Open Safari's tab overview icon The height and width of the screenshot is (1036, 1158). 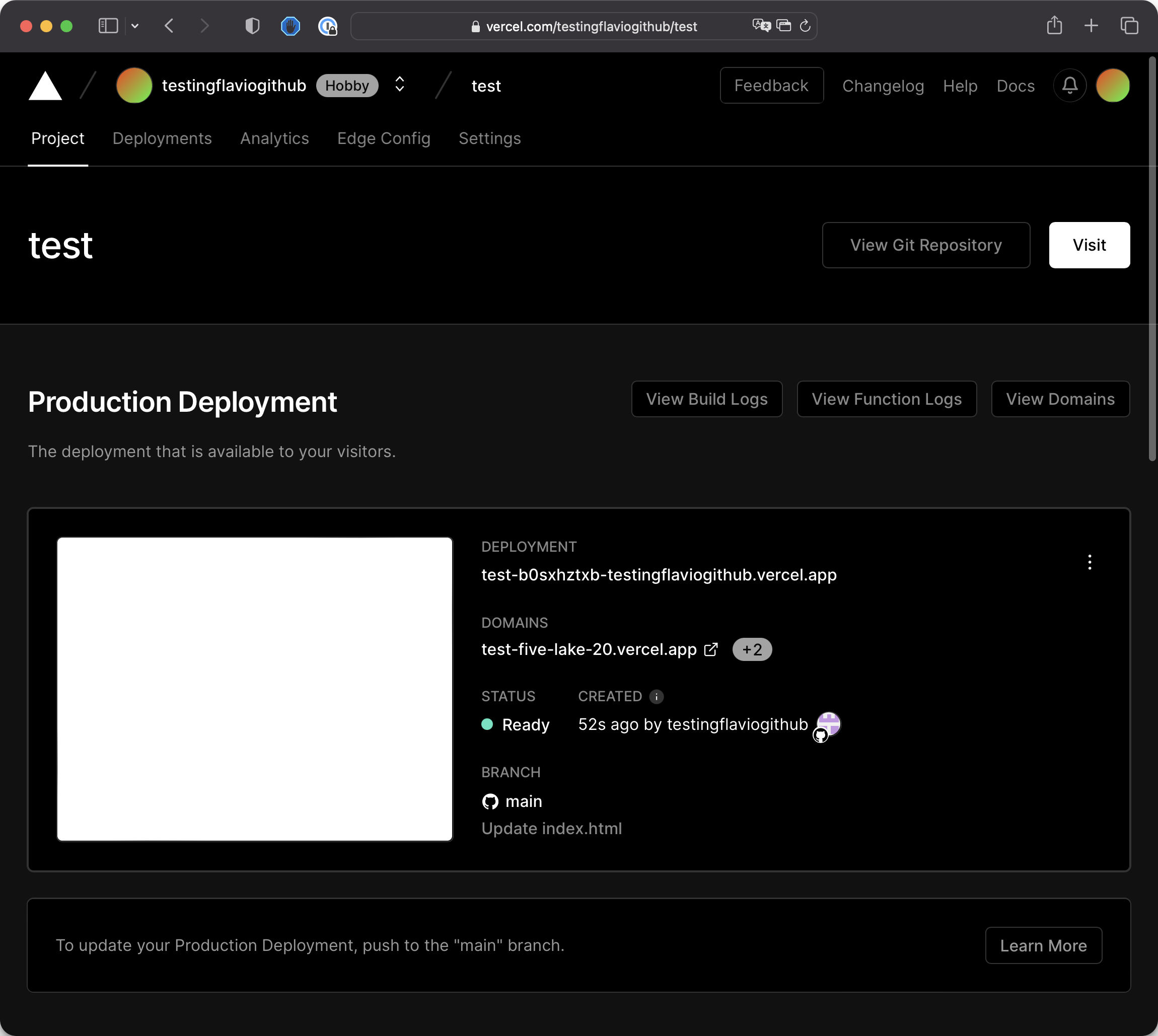pyautogui.click(x=1128, y=26)
